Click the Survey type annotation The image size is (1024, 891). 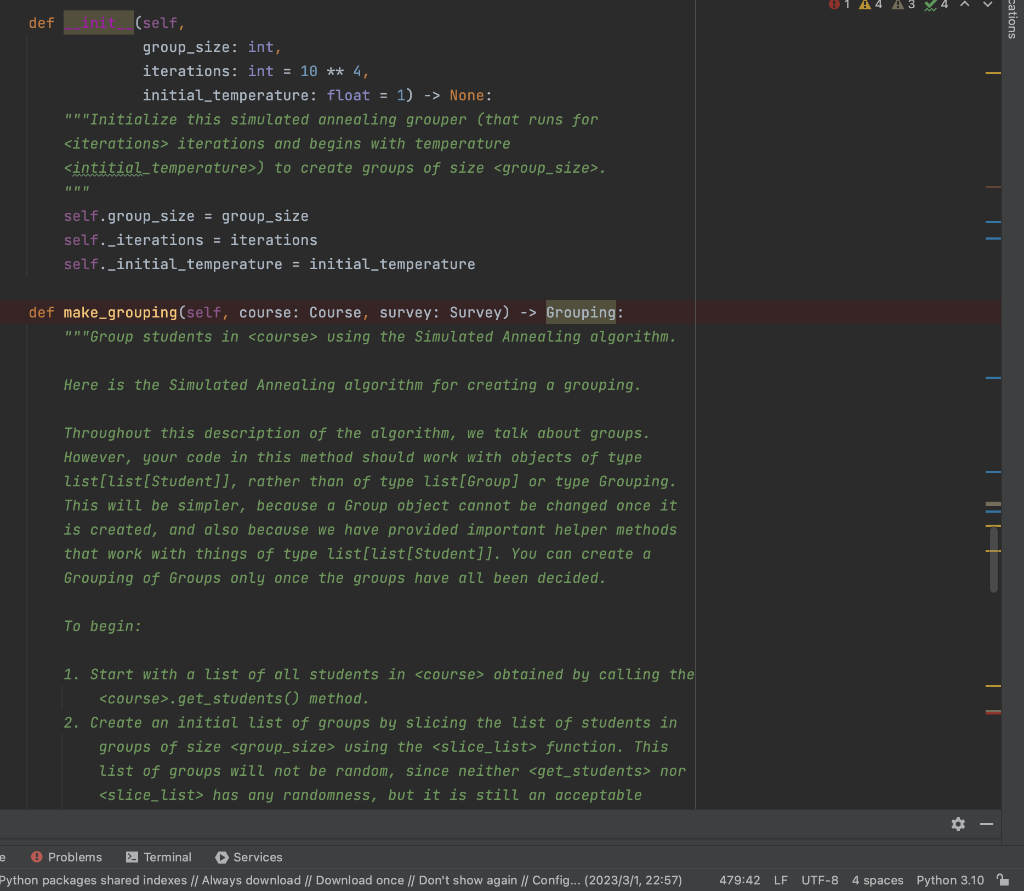click(475, 312)
